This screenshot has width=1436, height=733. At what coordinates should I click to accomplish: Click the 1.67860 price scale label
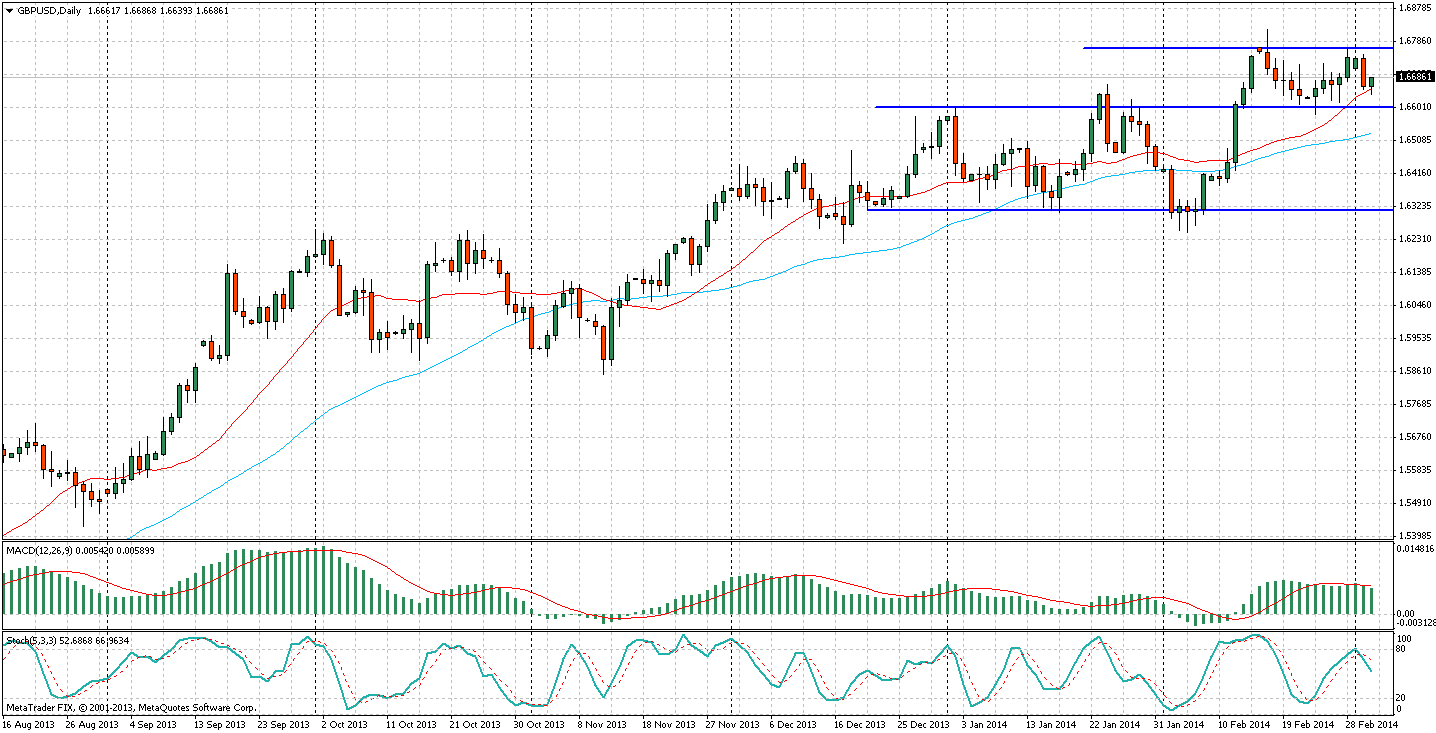click(x=1414, y=41)
